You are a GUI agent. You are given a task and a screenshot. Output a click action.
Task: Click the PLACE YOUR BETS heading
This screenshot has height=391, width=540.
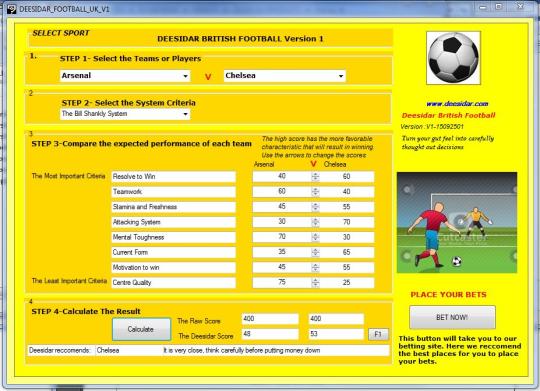point(448,295)
